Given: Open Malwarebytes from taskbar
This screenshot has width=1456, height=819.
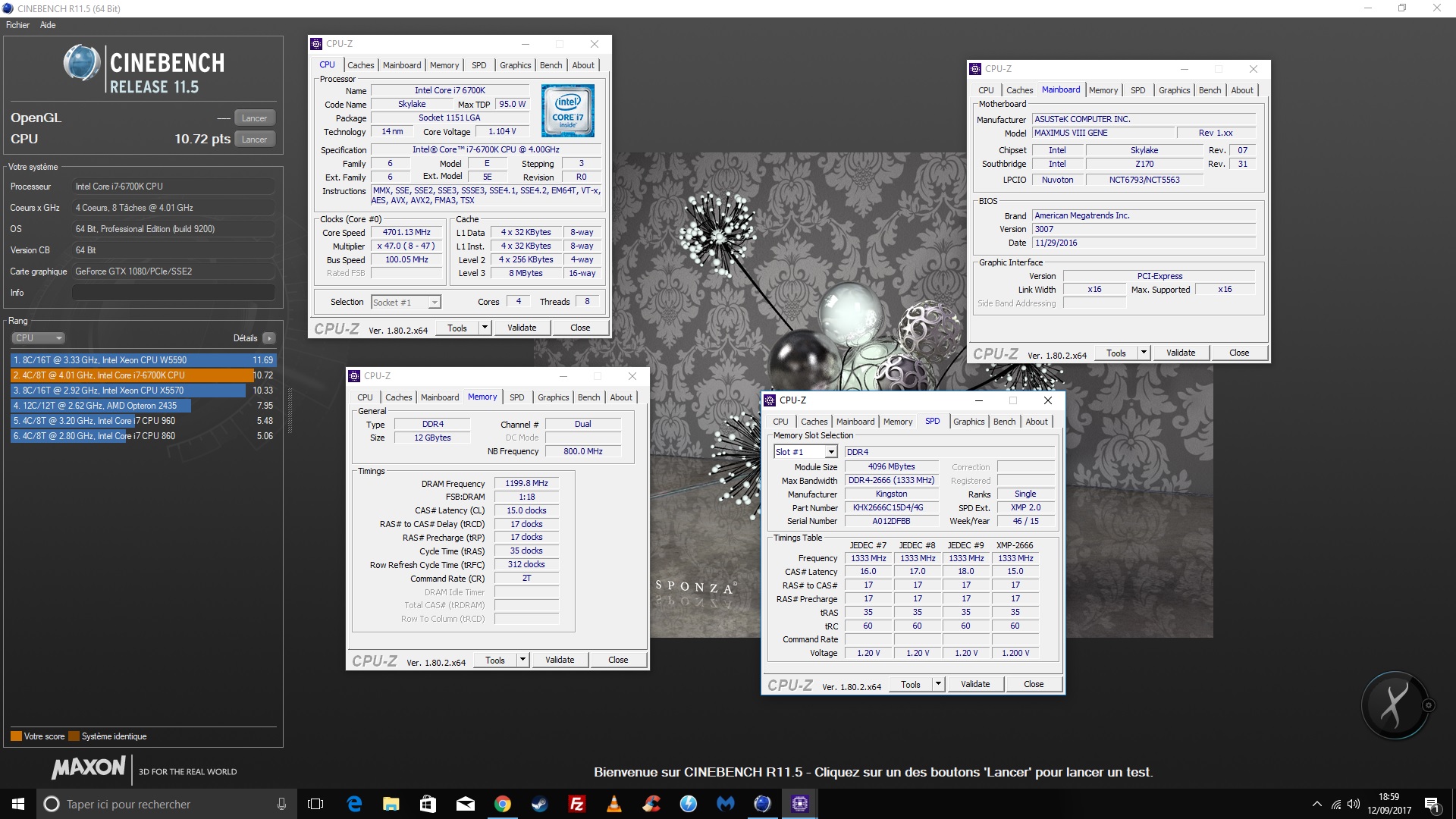Looking at the screenshot, I should coord(725,804).
